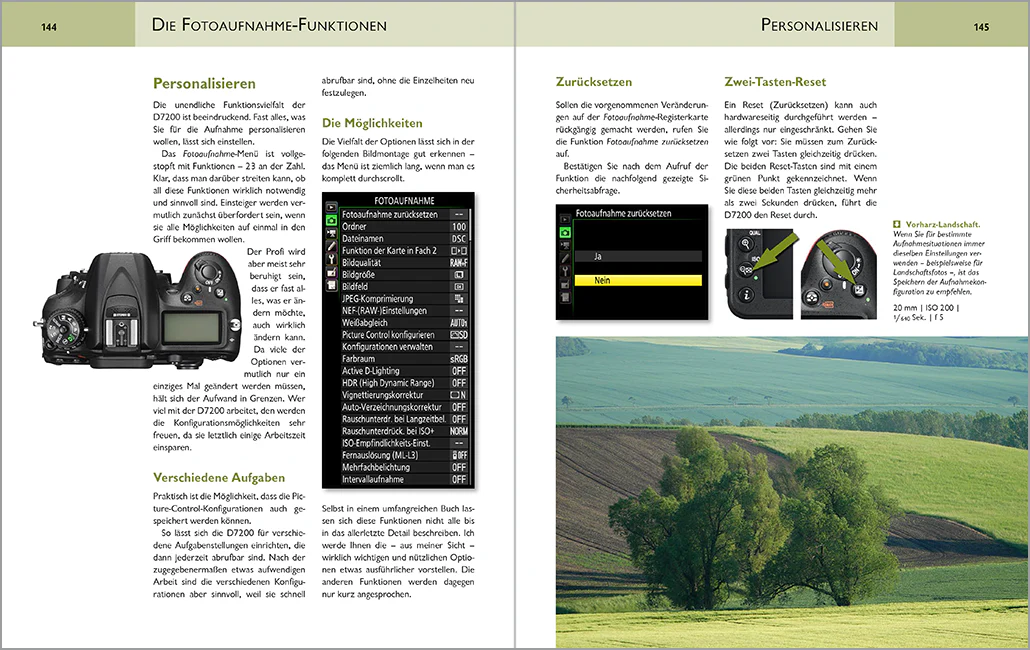The width and height of the screenshot is (1030, 650).
Task: Click the green arrow icon beside Vorharz-Landschaft caption
Action: 897,225
